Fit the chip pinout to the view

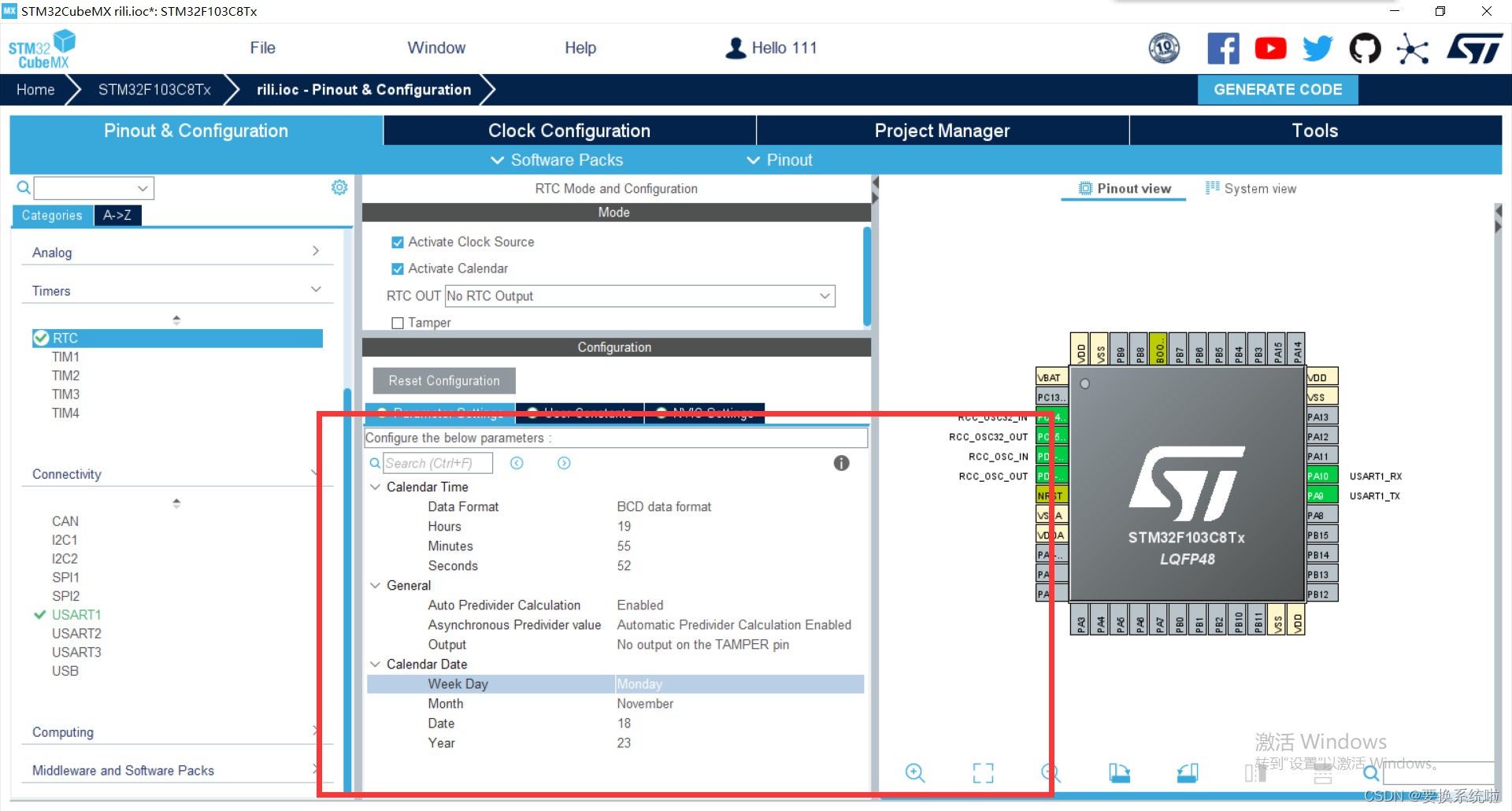pos(983,772)
